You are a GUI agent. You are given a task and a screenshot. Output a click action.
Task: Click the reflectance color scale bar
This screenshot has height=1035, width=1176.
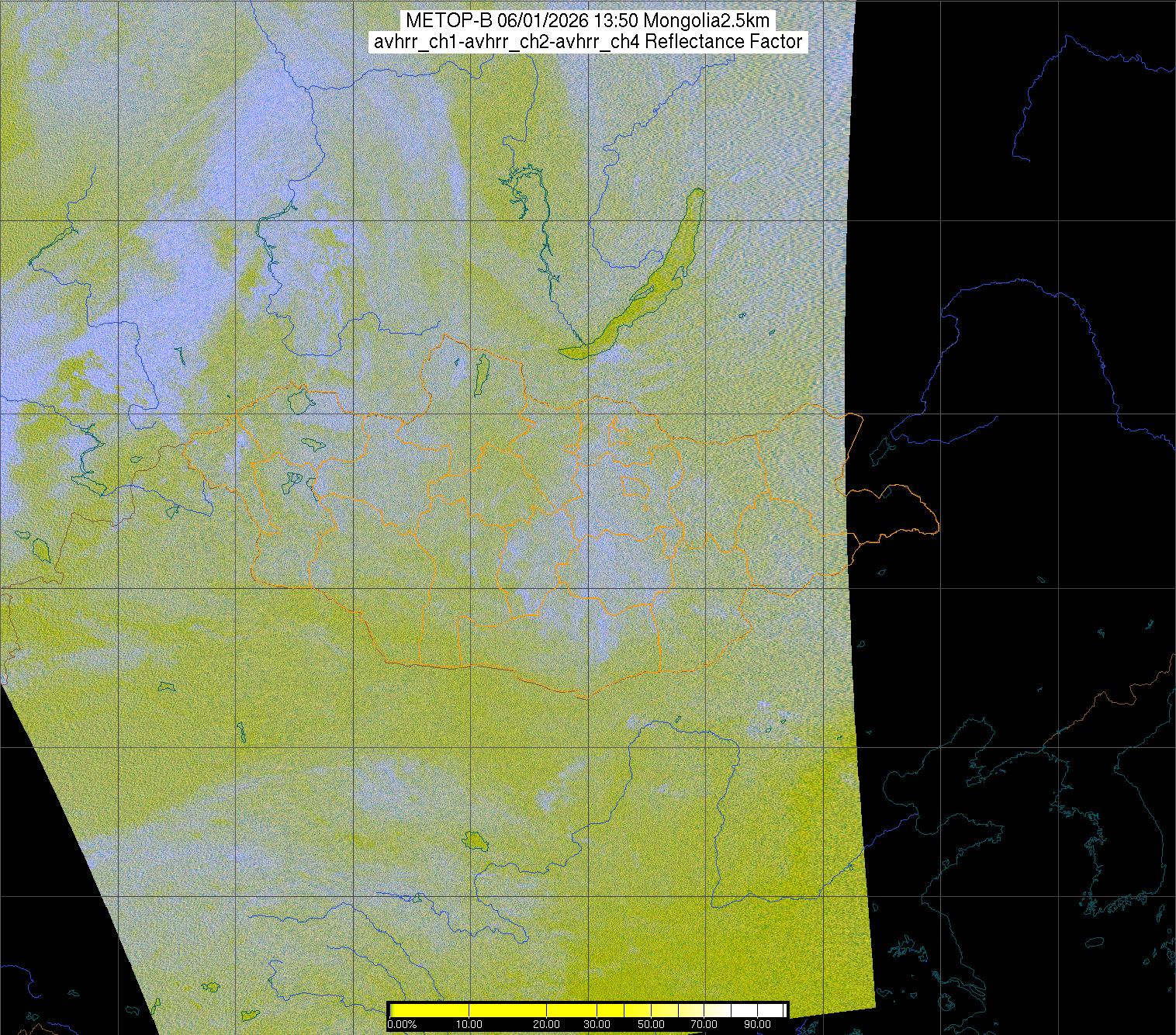tap(588, 1010)
